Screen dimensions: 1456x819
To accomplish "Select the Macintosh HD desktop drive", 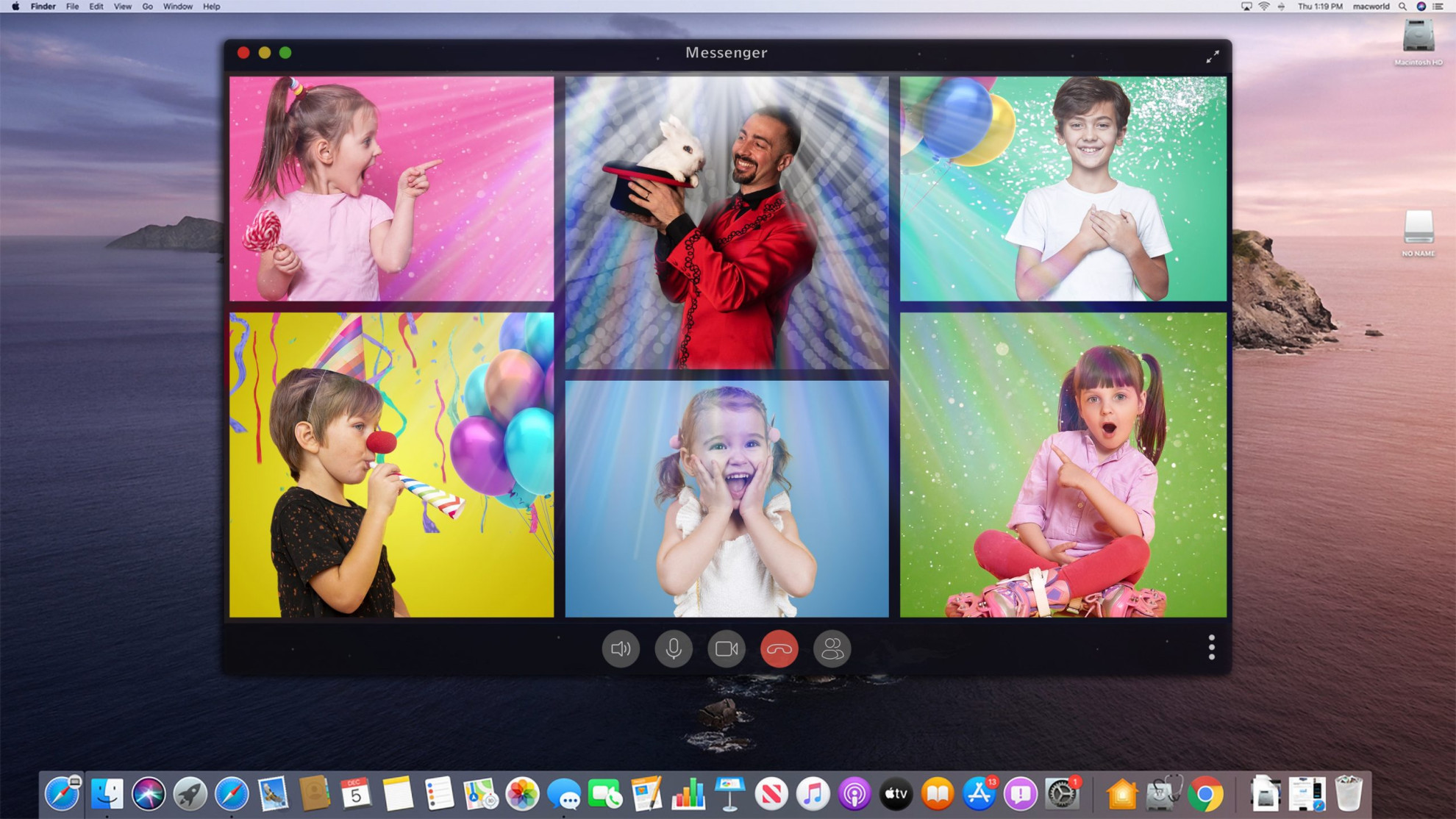I will 1418,42.
